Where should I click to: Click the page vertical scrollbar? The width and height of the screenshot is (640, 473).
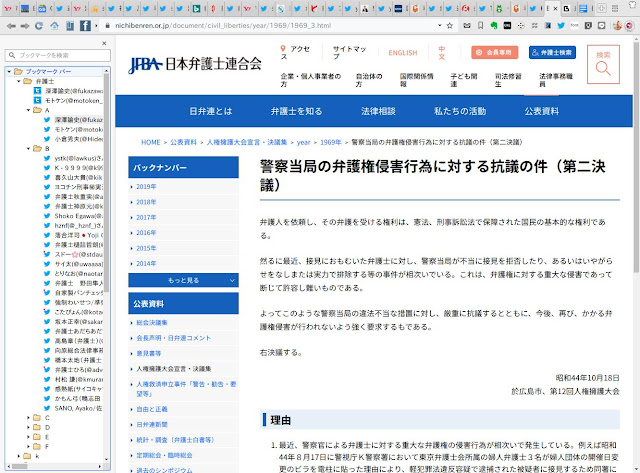[636, 157]
